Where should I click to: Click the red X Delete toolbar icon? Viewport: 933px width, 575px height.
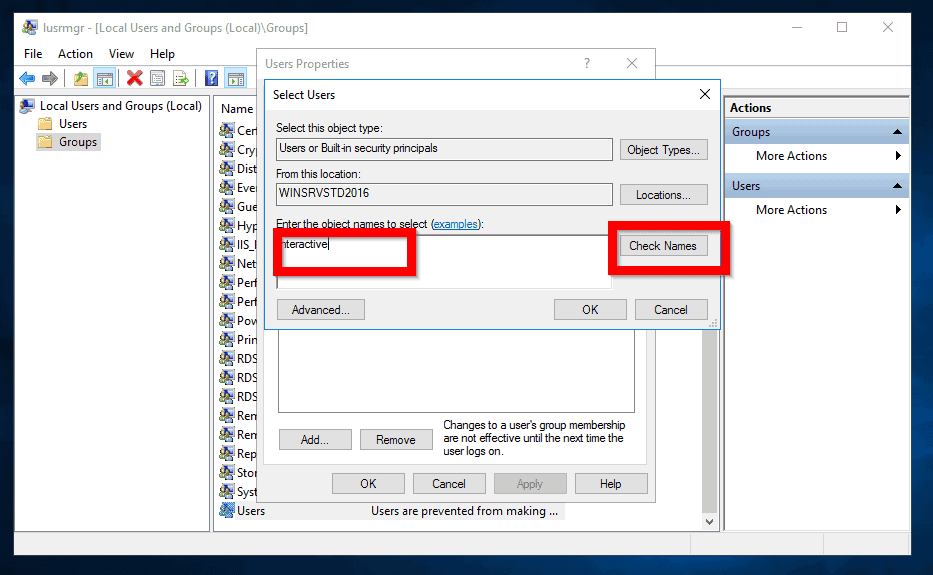click(x=134, y=78)
